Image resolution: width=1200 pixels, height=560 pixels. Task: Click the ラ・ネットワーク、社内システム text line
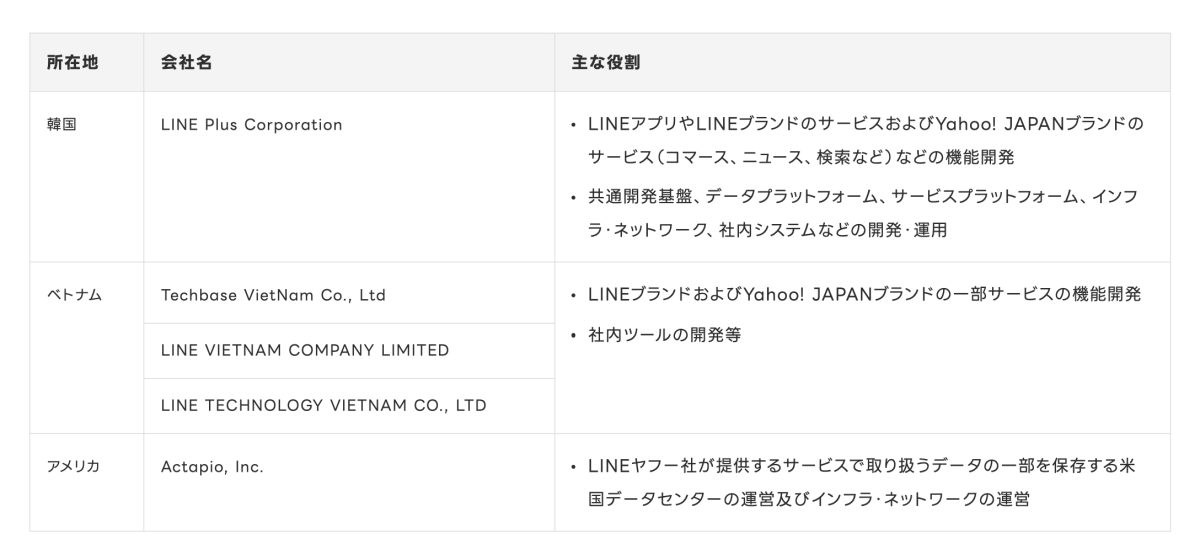click(x=767, y=229)
